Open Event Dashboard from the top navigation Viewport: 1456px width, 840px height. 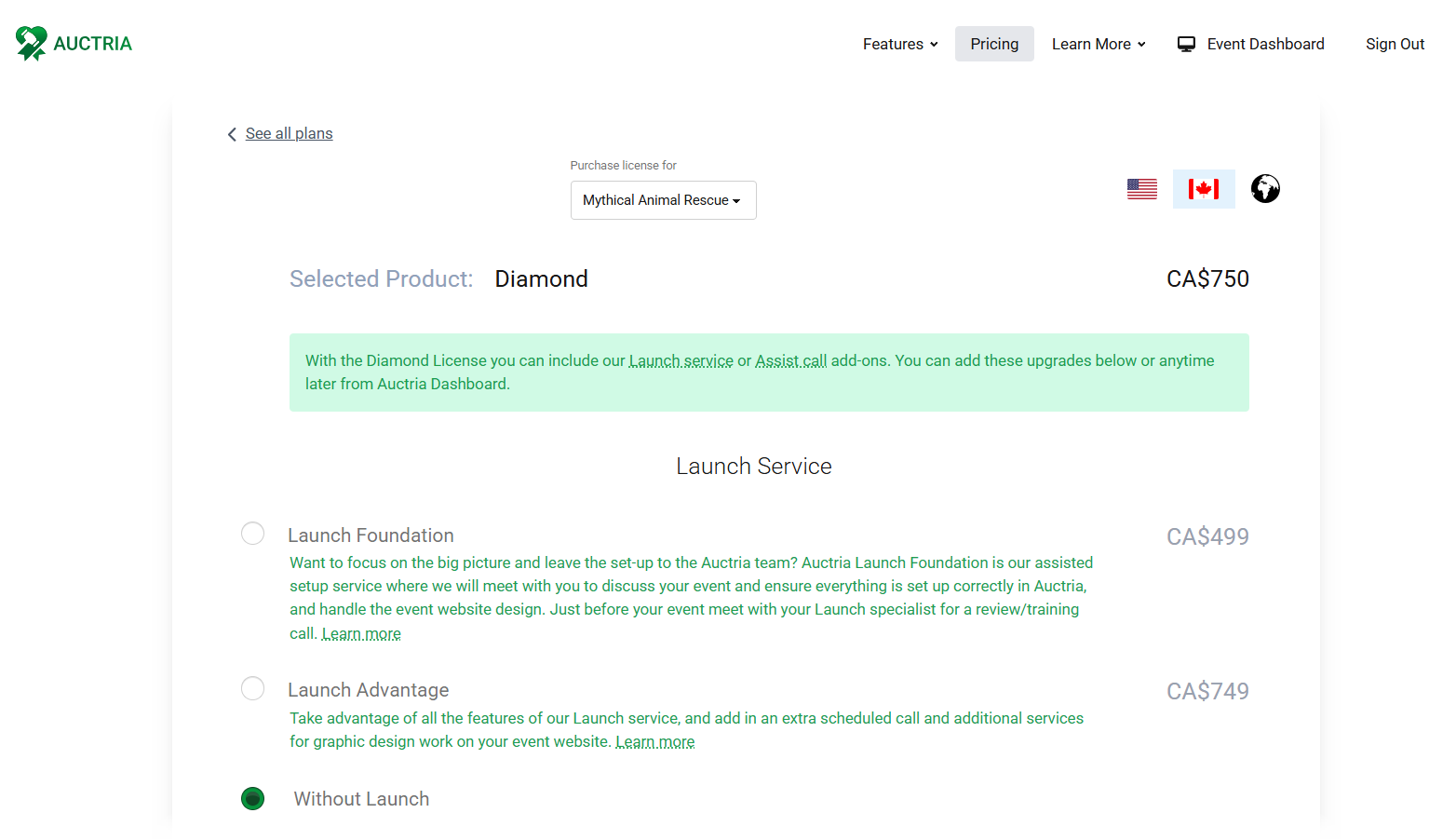1265,44
